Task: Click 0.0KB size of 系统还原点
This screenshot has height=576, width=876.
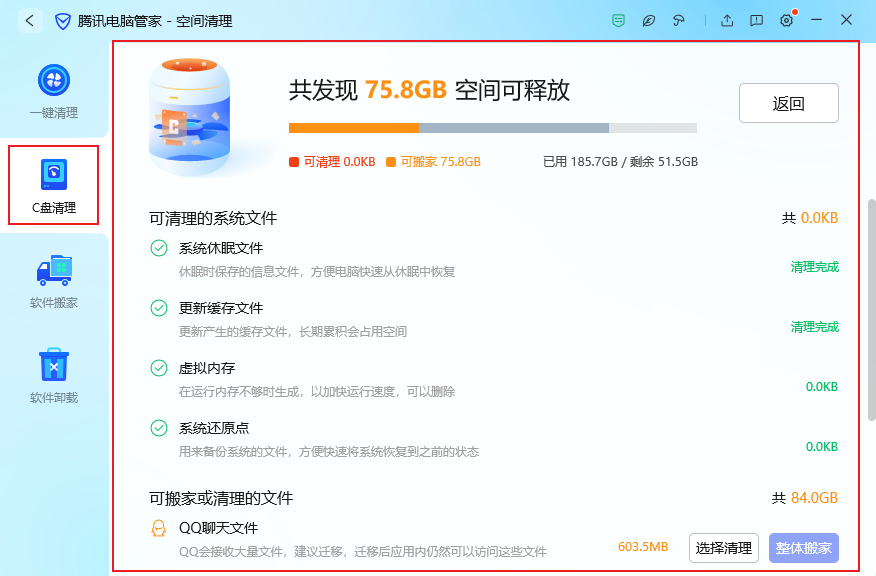Action: point(822,446)
